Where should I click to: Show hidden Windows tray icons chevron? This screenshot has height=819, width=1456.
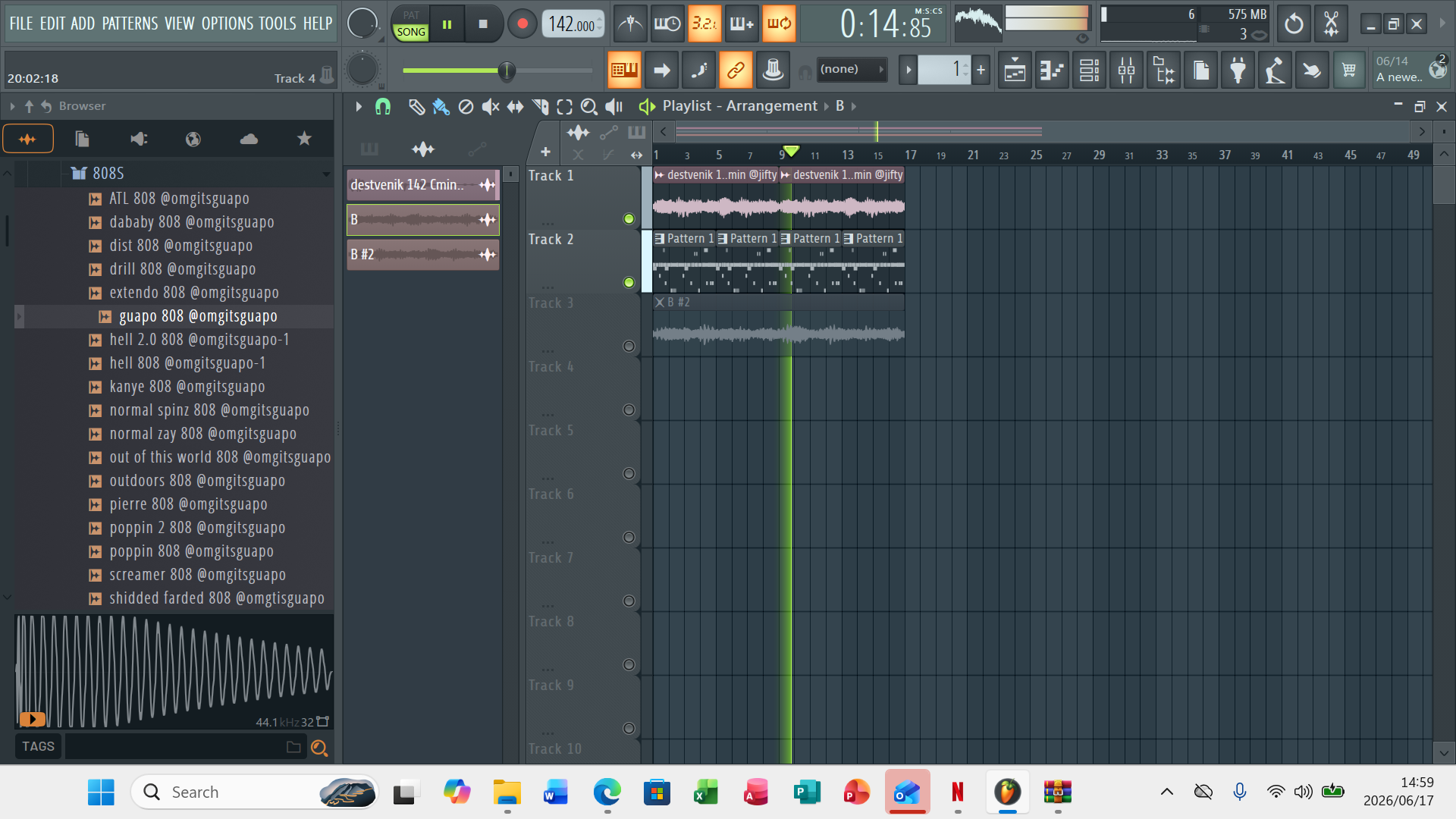pyautogui.click(x=1167, y=792)
